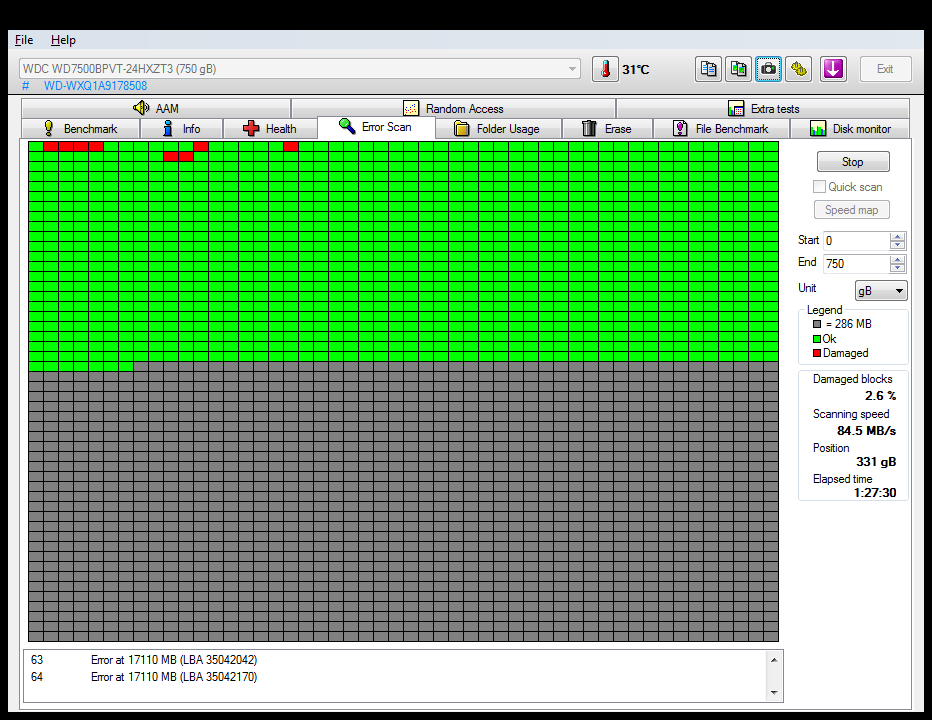Viewport: 932px width, 720px height.
Task: Switch to the Benchmark tab
Action: 80,129
